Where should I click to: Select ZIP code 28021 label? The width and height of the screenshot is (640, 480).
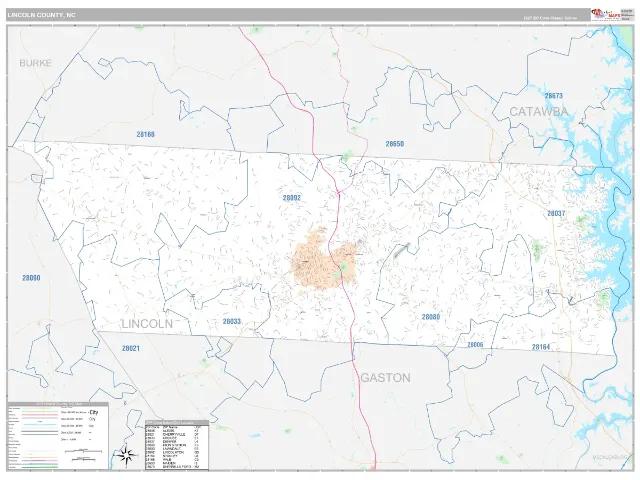131,349
